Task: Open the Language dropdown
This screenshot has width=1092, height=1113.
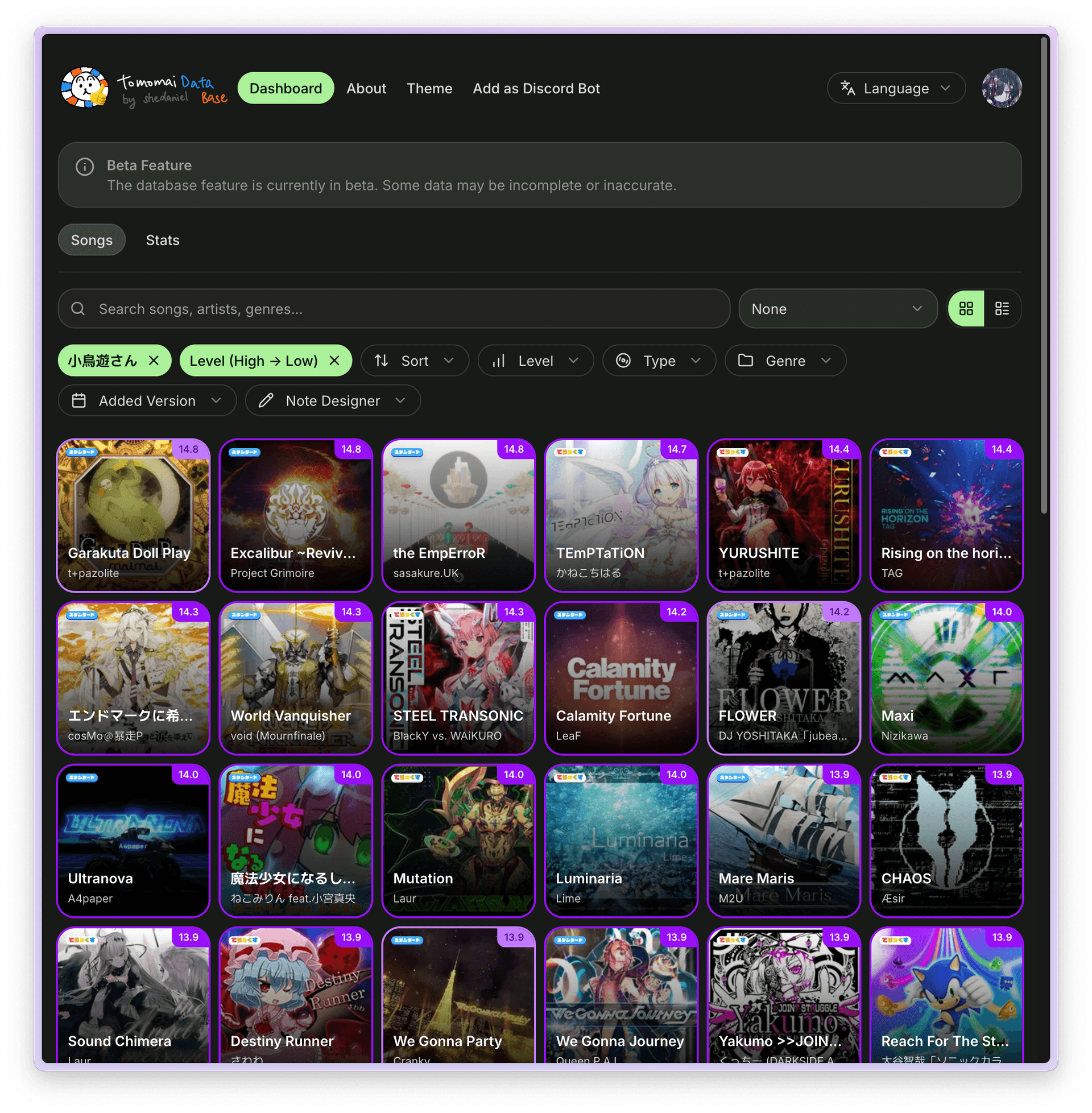Action: (x=895, y=88)
